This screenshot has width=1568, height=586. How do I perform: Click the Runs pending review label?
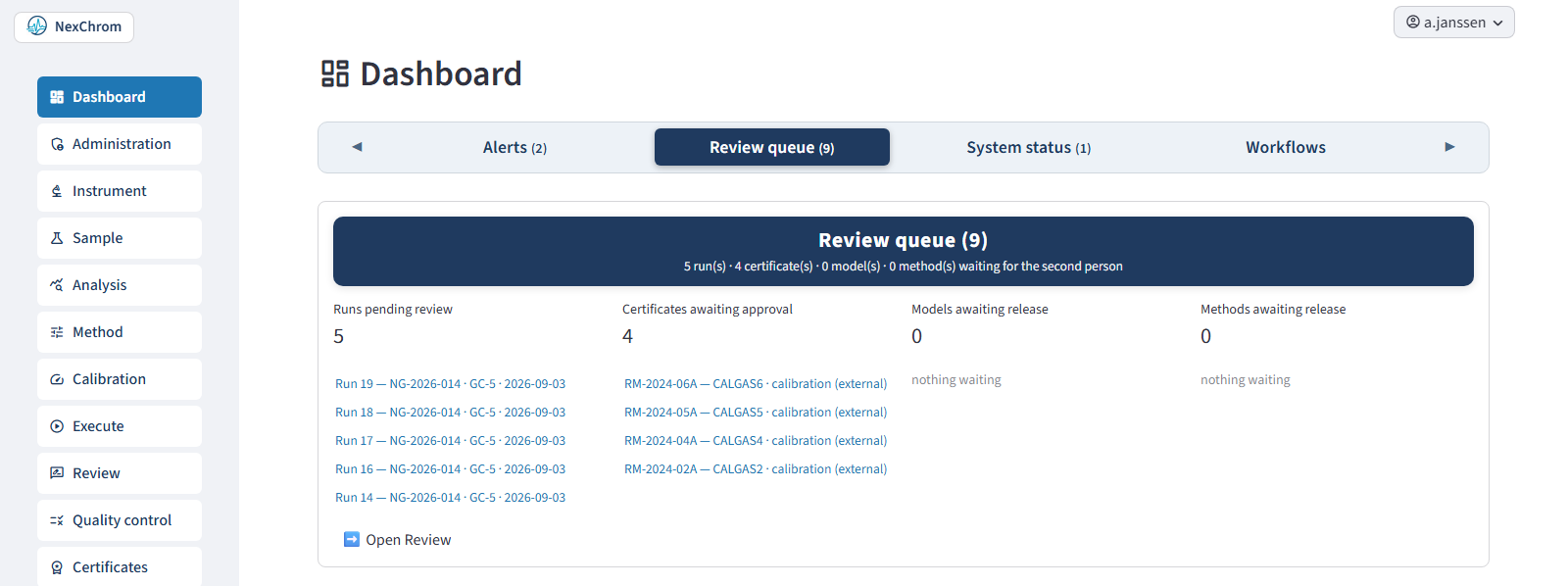pos(393,310)
